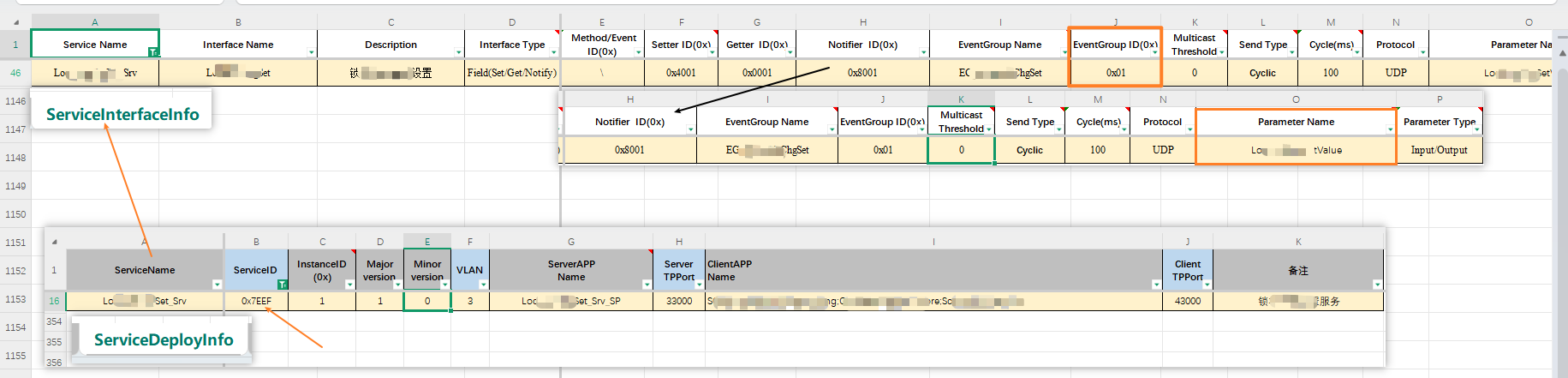Open Cycle(ms) filter in the overlaid snippet

1124,130
